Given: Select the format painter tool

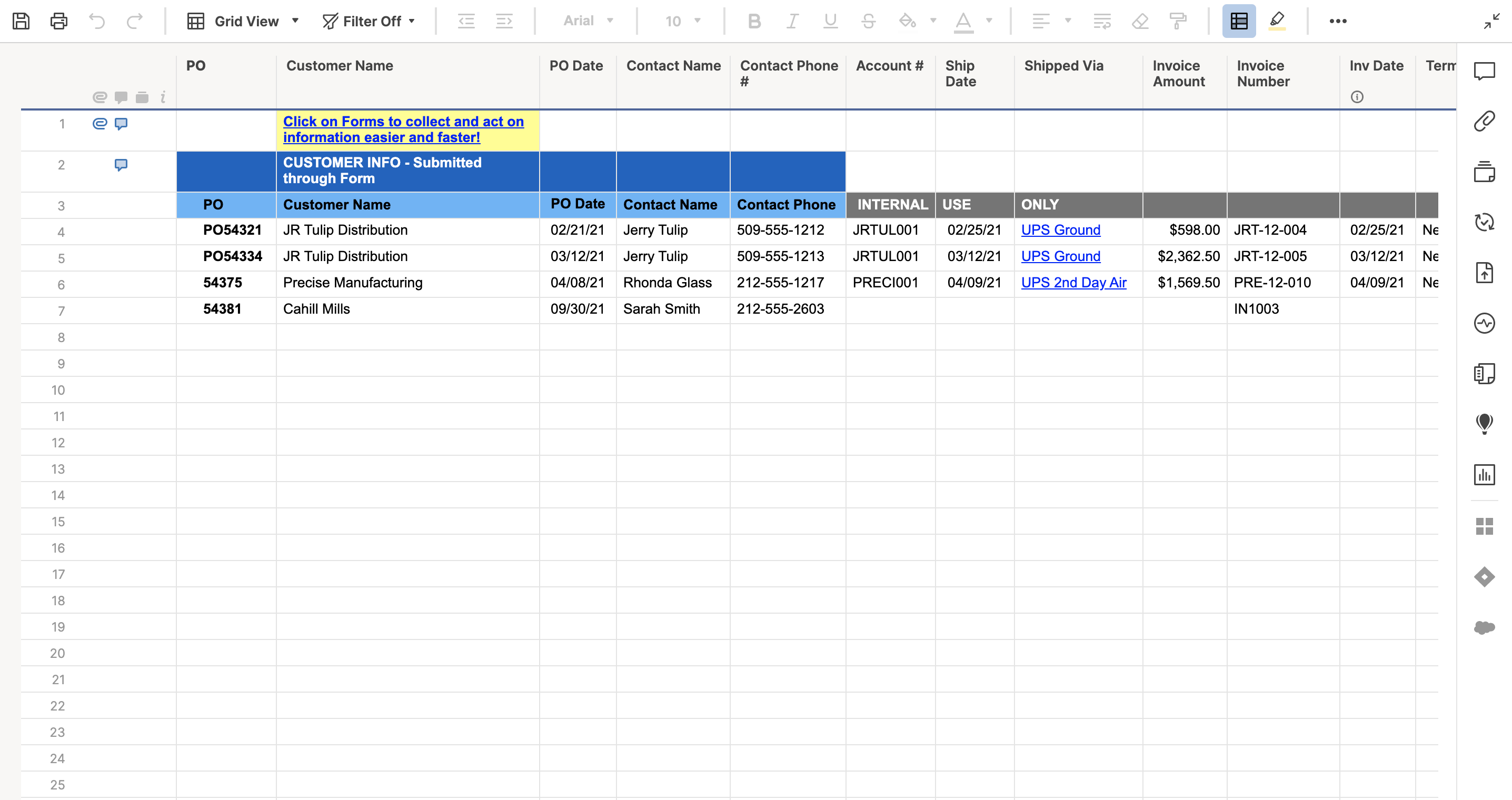Looking at the screenshot, I should [x=1179, y=21].
